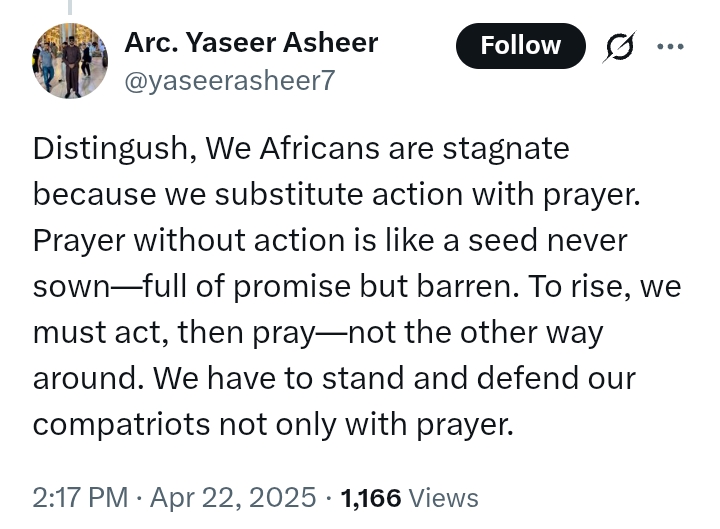Open the 2:17 PM timestamp permalink
720x529 pixels.
pyautogui.click(x=80, y=497)
